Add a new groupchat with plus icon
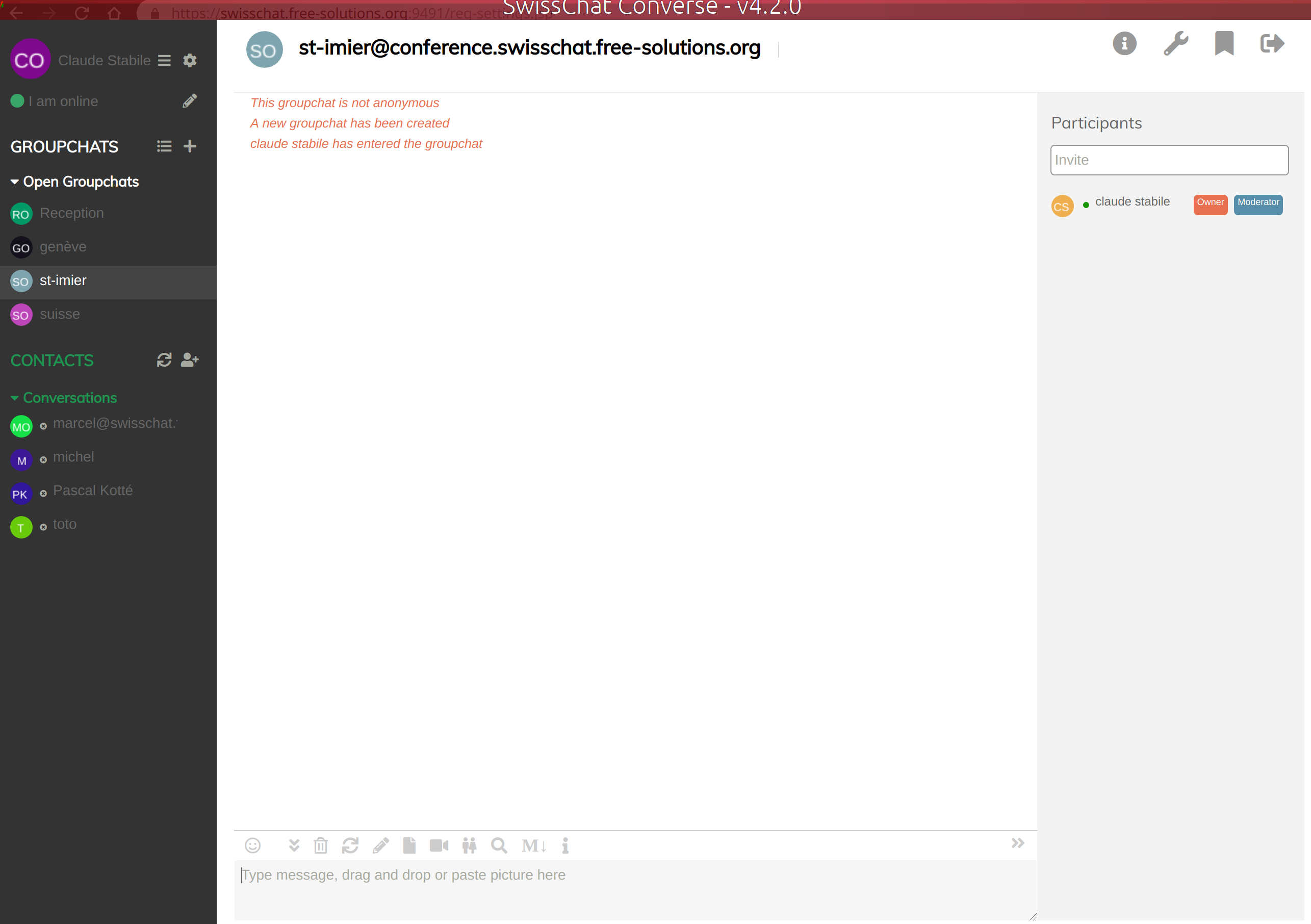 point(190,146)
